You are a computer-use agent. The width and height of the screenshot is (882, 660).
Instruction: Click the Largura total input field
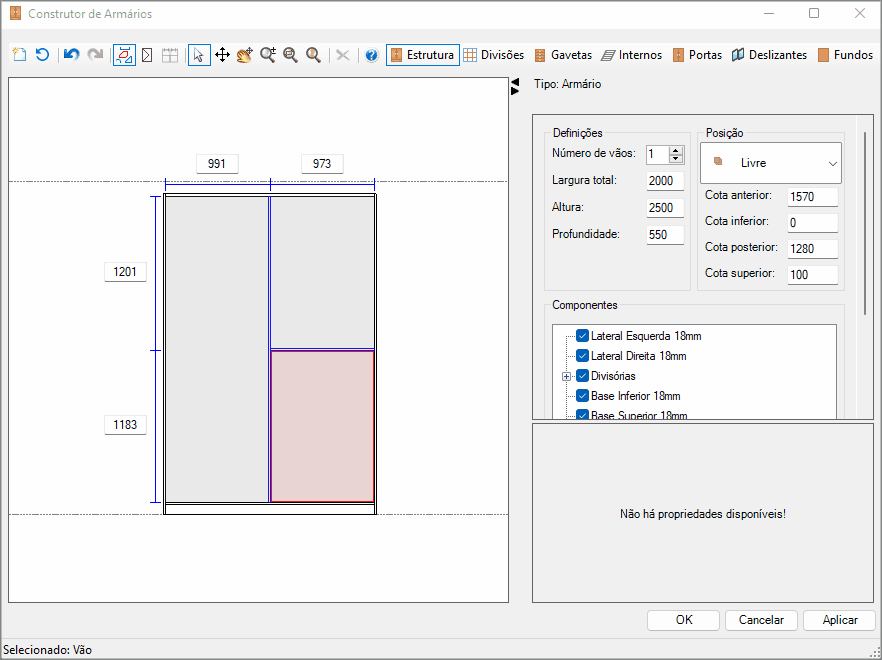click(665, 181)
